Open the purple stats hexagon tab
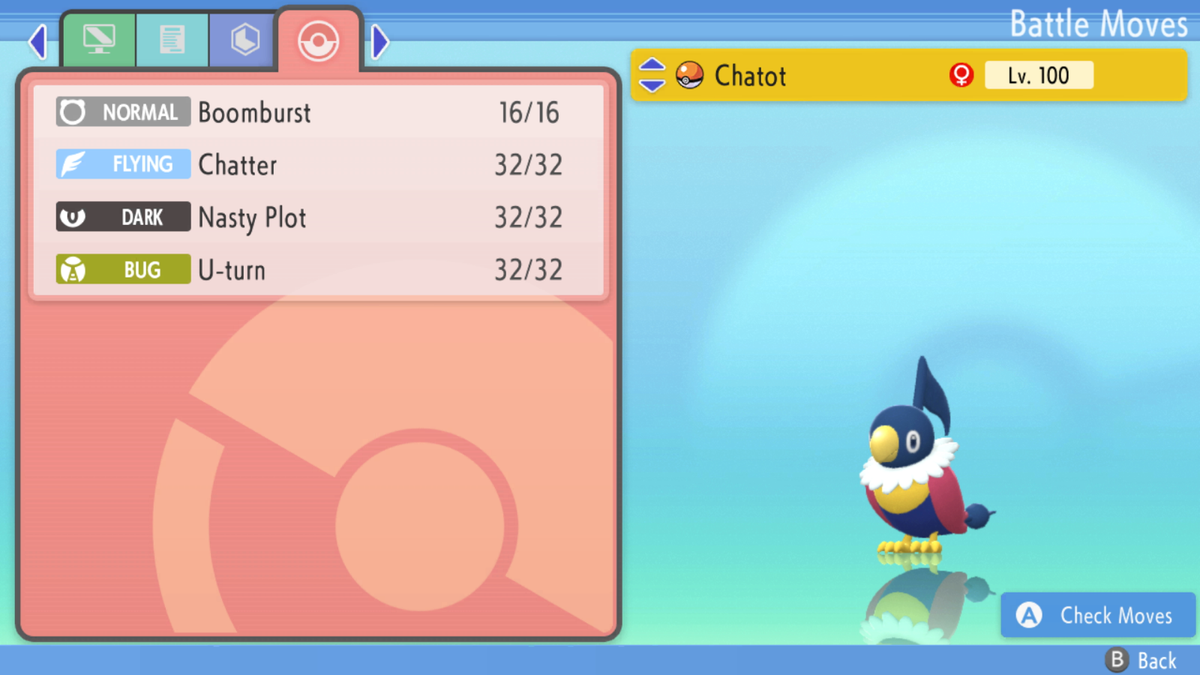Viewport: 1200px width, 675px height. tap(245, 40)
